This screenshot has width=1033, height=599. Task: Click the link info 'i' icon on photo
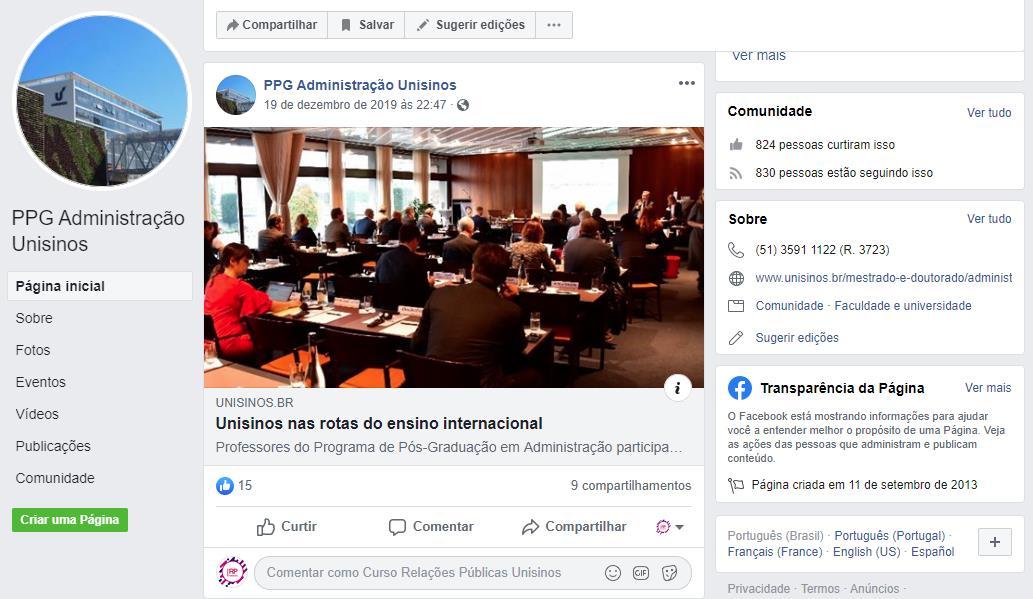(x=677, y=388)
